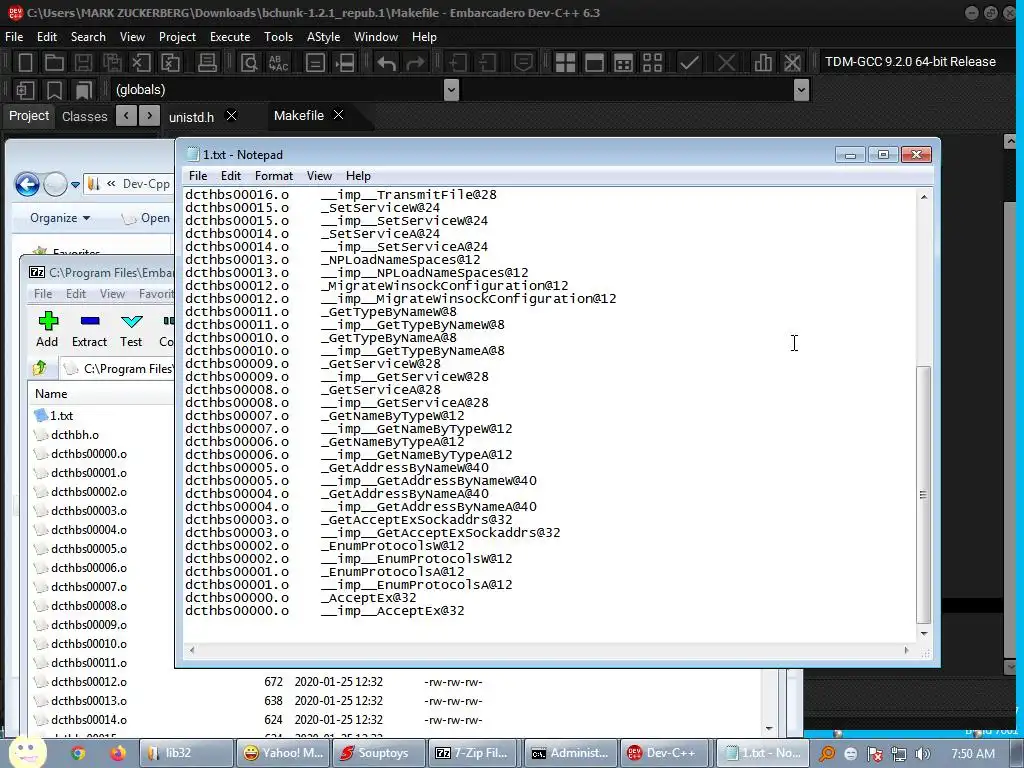The image size is (1024, 768).
Task: Open Explorer recent-pages dropdown arrow
Action: (76, 185)
